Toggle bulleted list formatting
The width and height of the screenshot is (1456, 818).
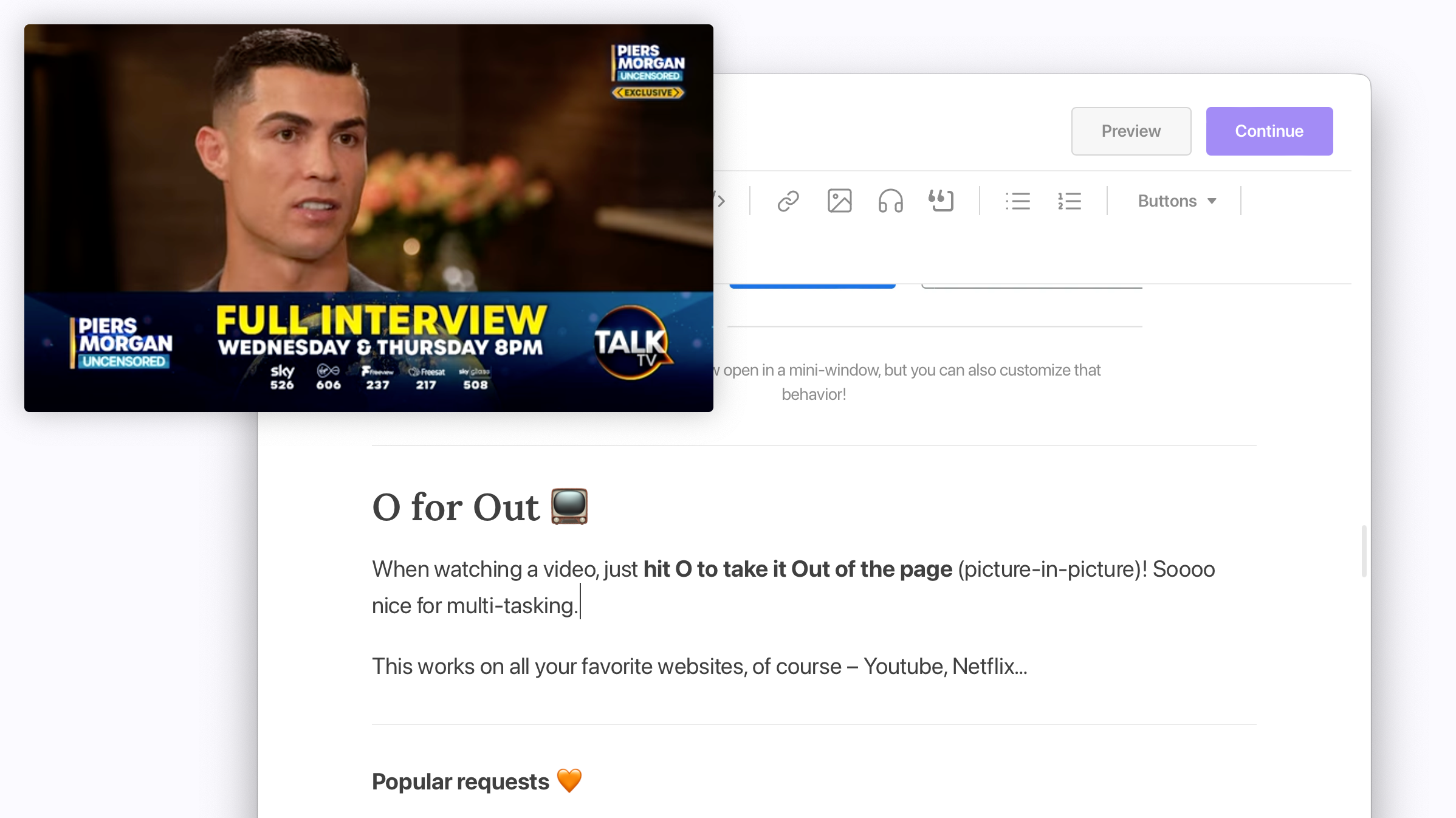click(1018, 201)
